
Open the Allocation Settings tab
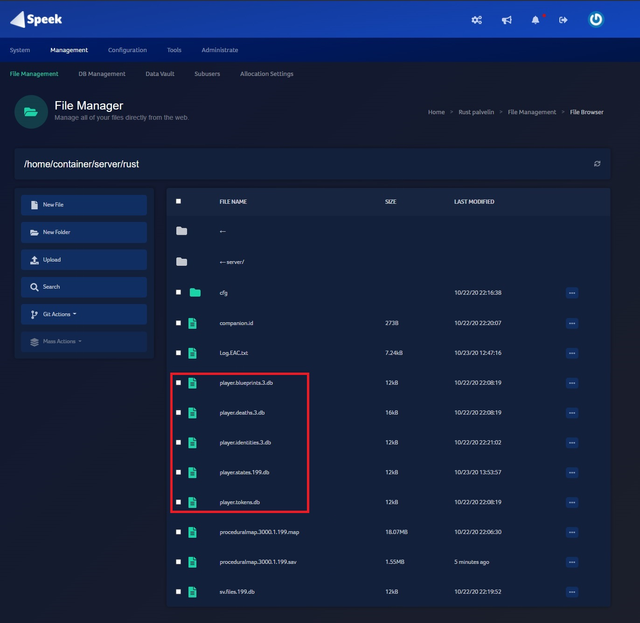tap(267, 74)
